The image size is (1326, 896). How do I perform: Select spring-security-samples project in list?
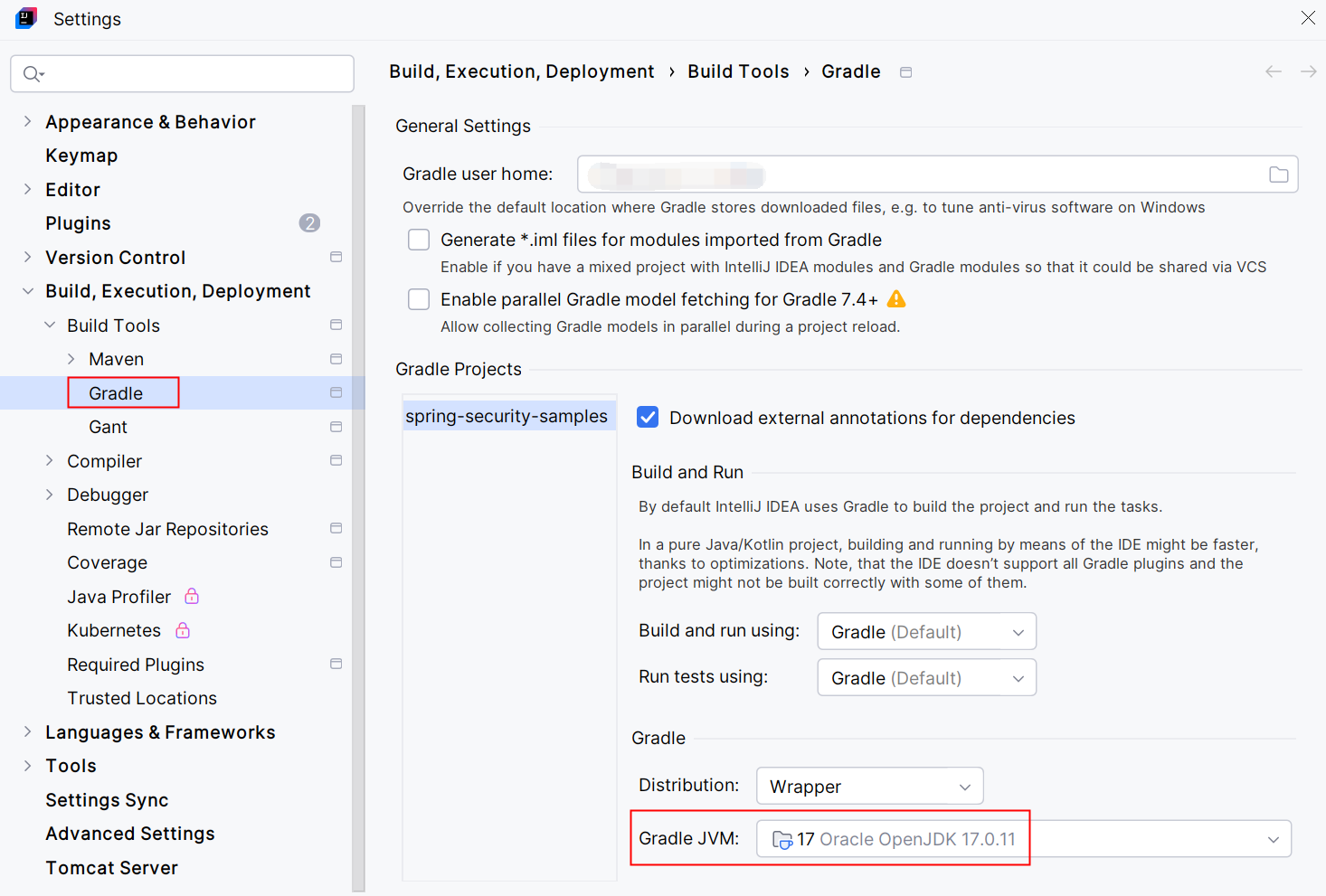coord(509,416)
